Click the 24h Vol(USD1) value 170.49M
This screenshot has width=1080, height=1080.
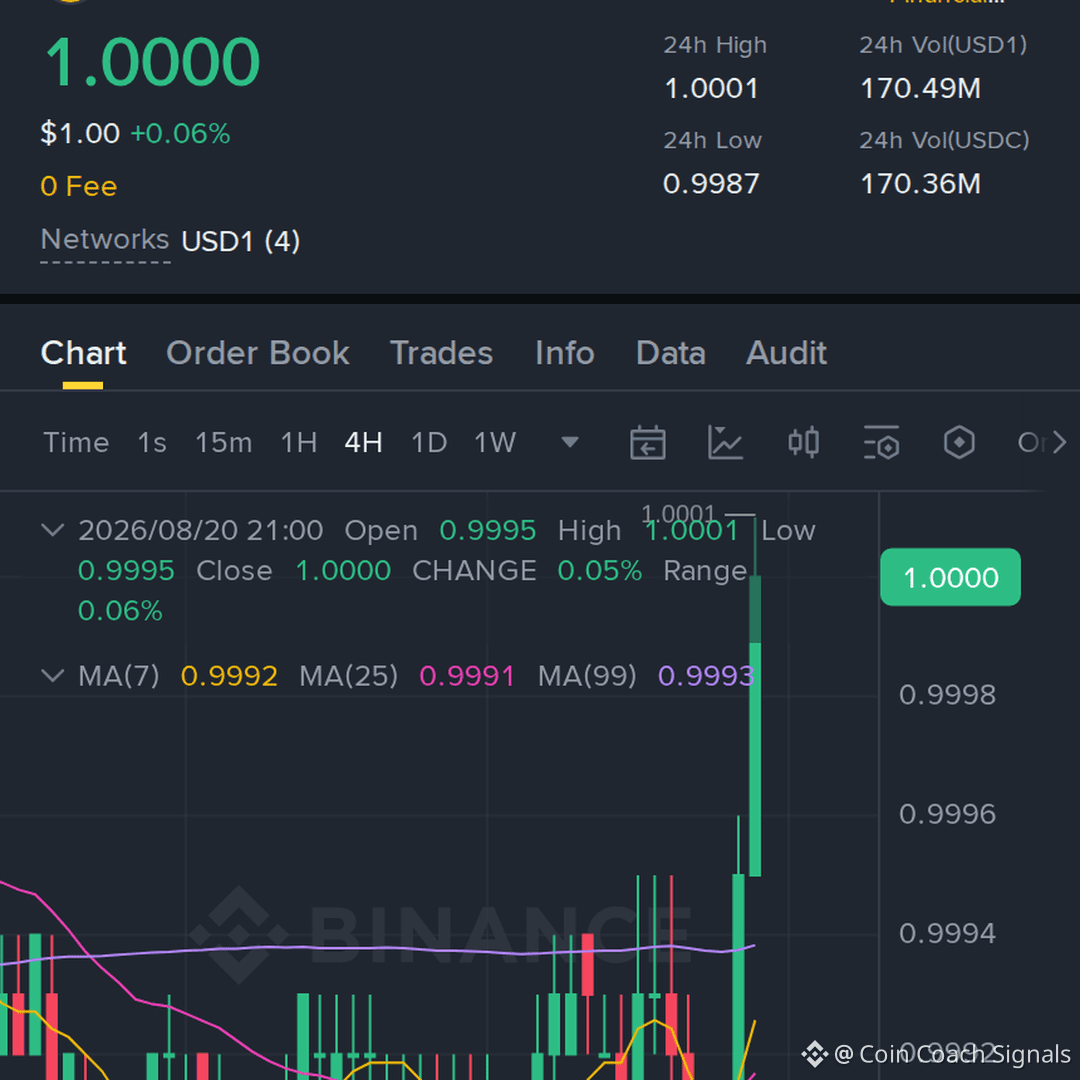pyautogui.click(x=921, y=88)
